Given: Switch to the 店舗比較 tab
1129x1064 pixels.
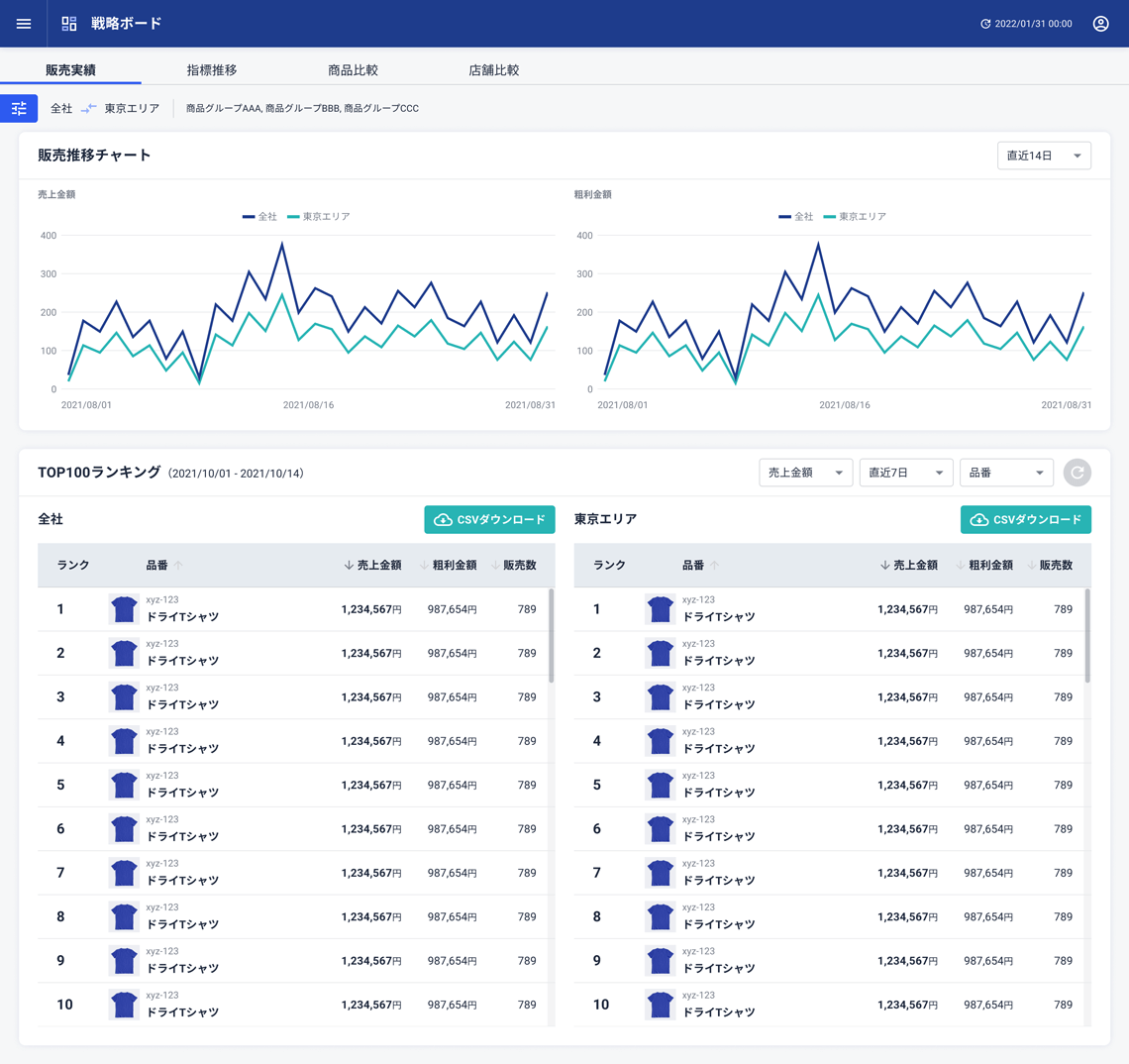Looking at the screenshot, I should (494, 70).
